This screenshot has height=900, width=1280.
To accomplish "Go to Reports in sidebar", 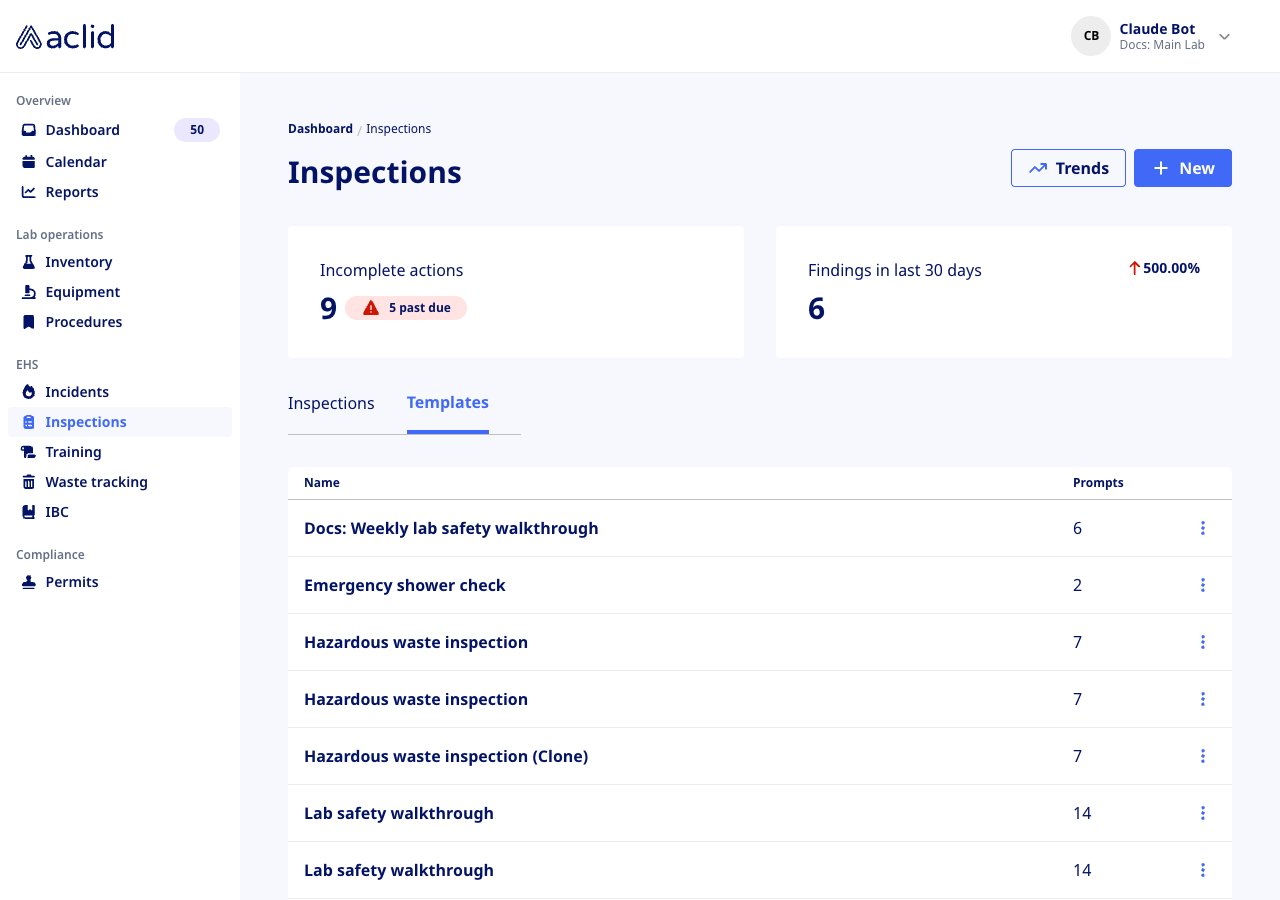I will click(x=119, y=192).
